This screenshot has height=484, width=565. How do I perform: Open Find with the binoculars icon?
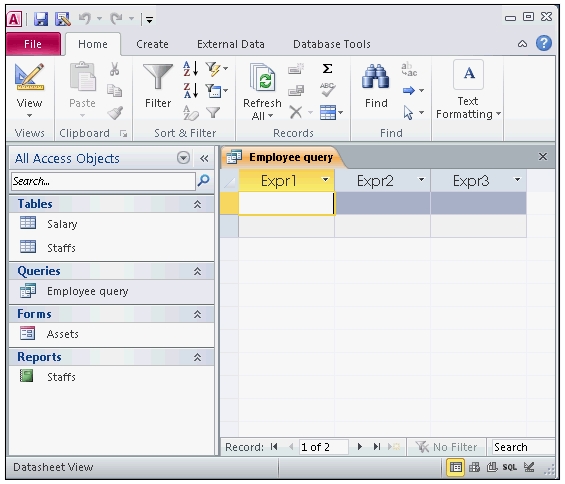tap(375, 77)
